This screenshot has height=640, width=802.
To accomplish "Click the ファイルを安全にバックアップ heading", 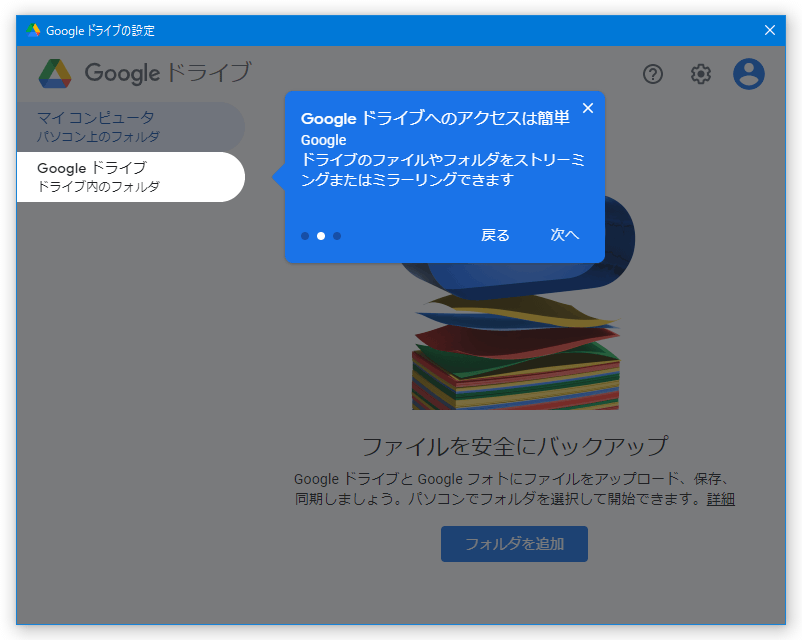I will point(515,447).
